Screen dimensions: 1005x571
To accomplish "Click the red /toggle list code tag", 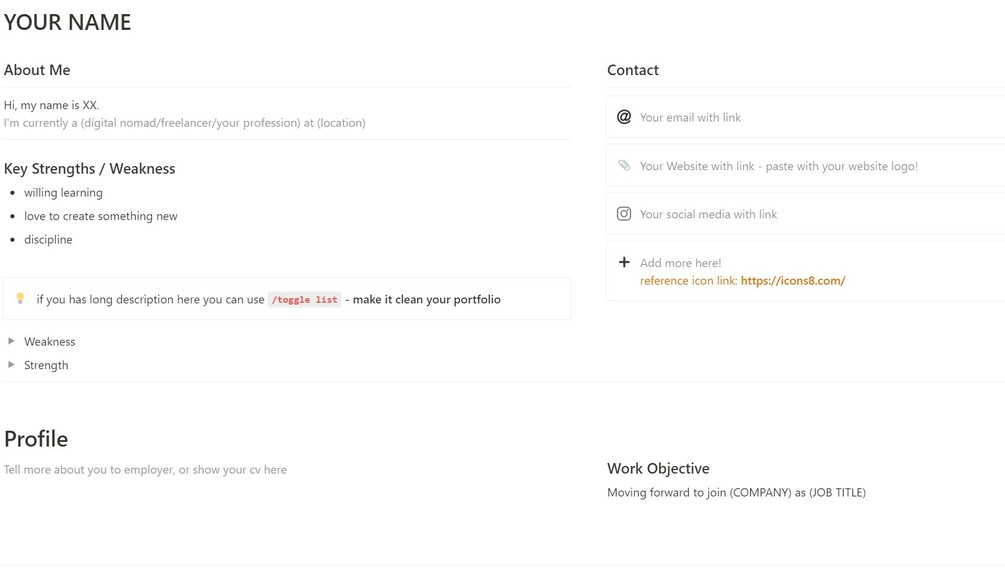I will tap(304, 300).
